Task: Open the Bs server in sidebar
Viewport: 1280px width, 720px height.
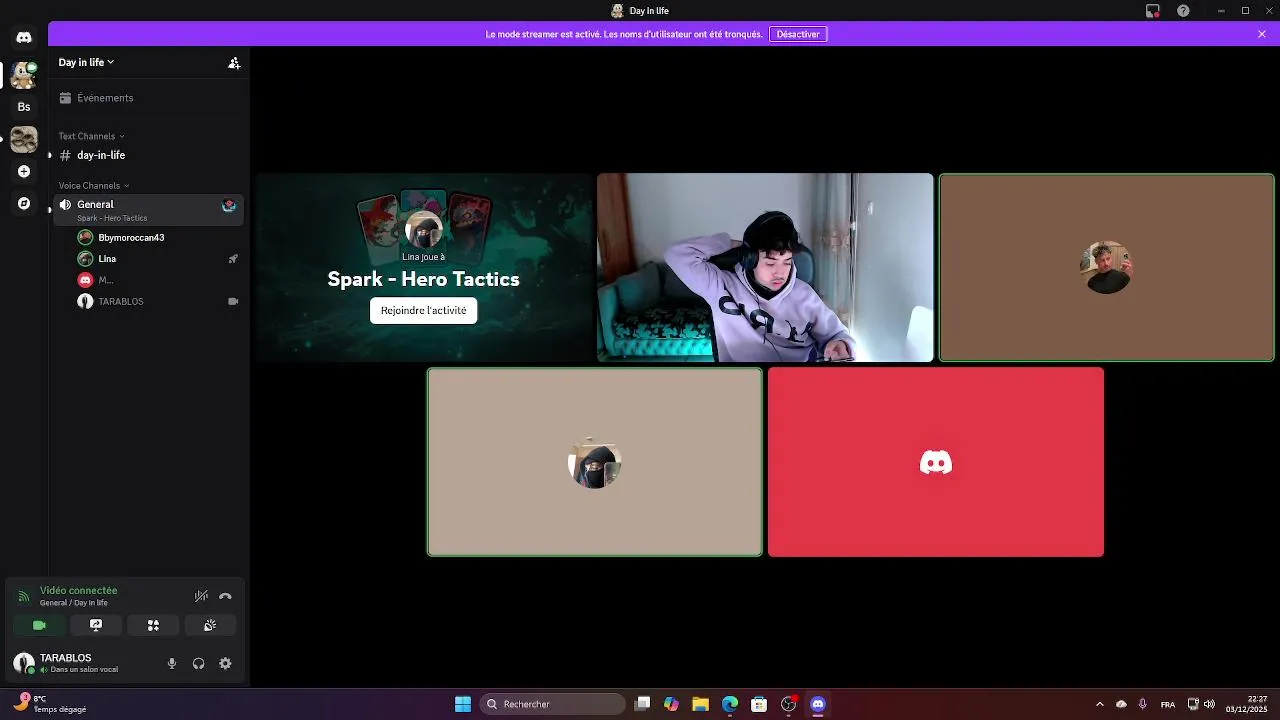Action: click(24, 107)
